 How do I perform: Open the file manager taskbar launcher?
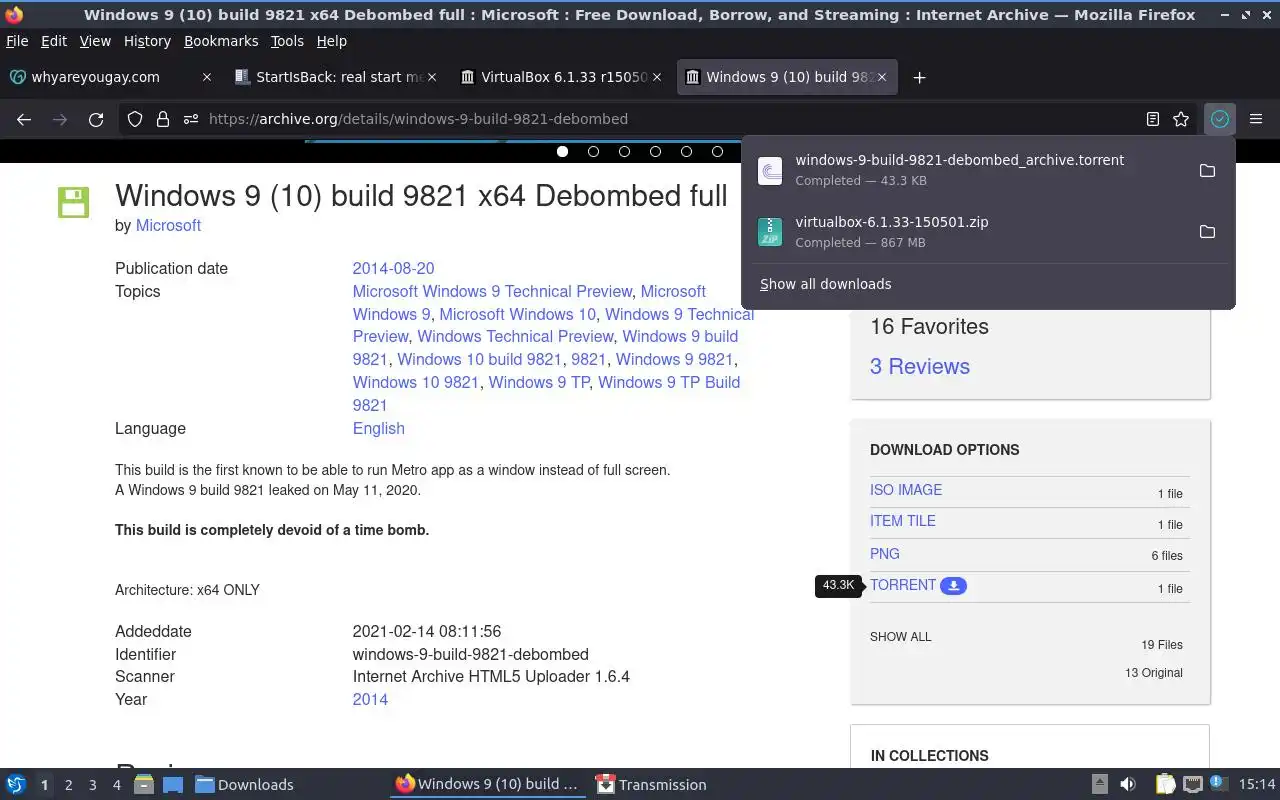[x=143, y=785]
